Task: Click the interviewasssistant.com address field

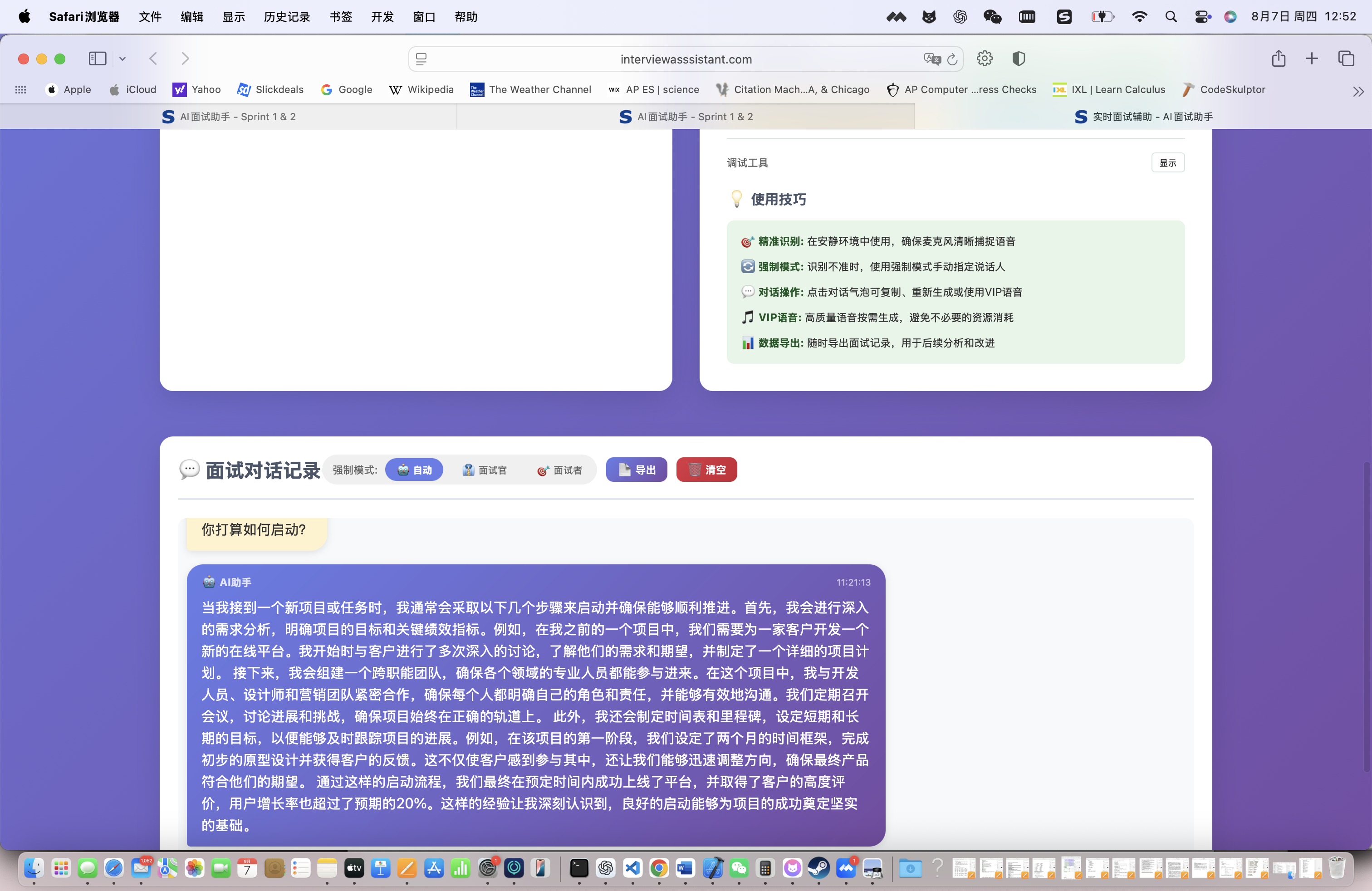Action: click(x=686, y=59)
